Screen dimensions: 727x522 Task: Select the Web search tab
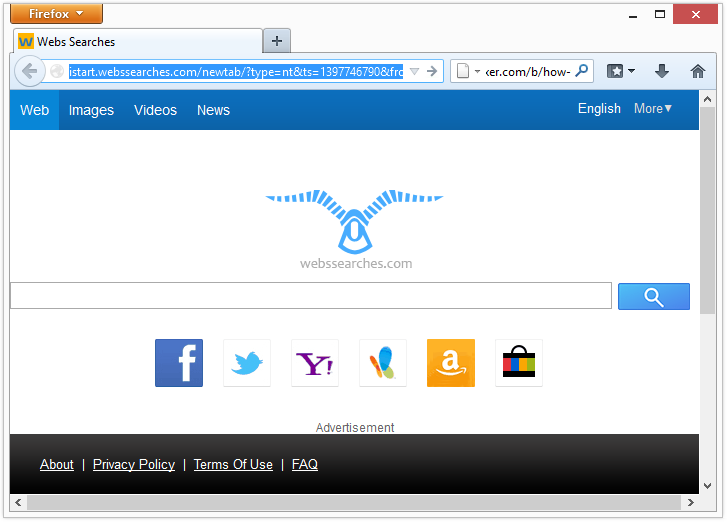[34, 110]
